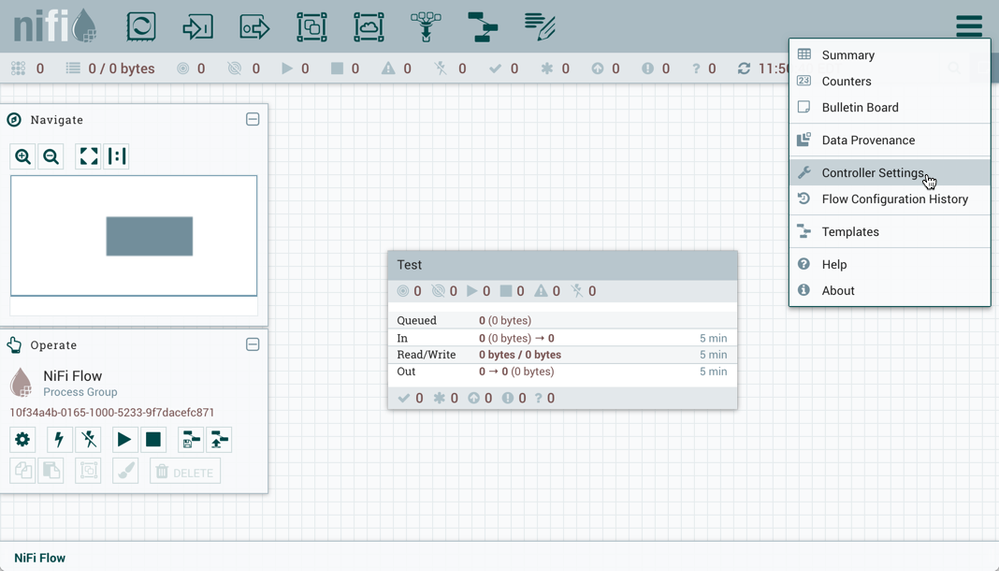
Task: Select the Remote Process Group icon
Action: (370, 26)
